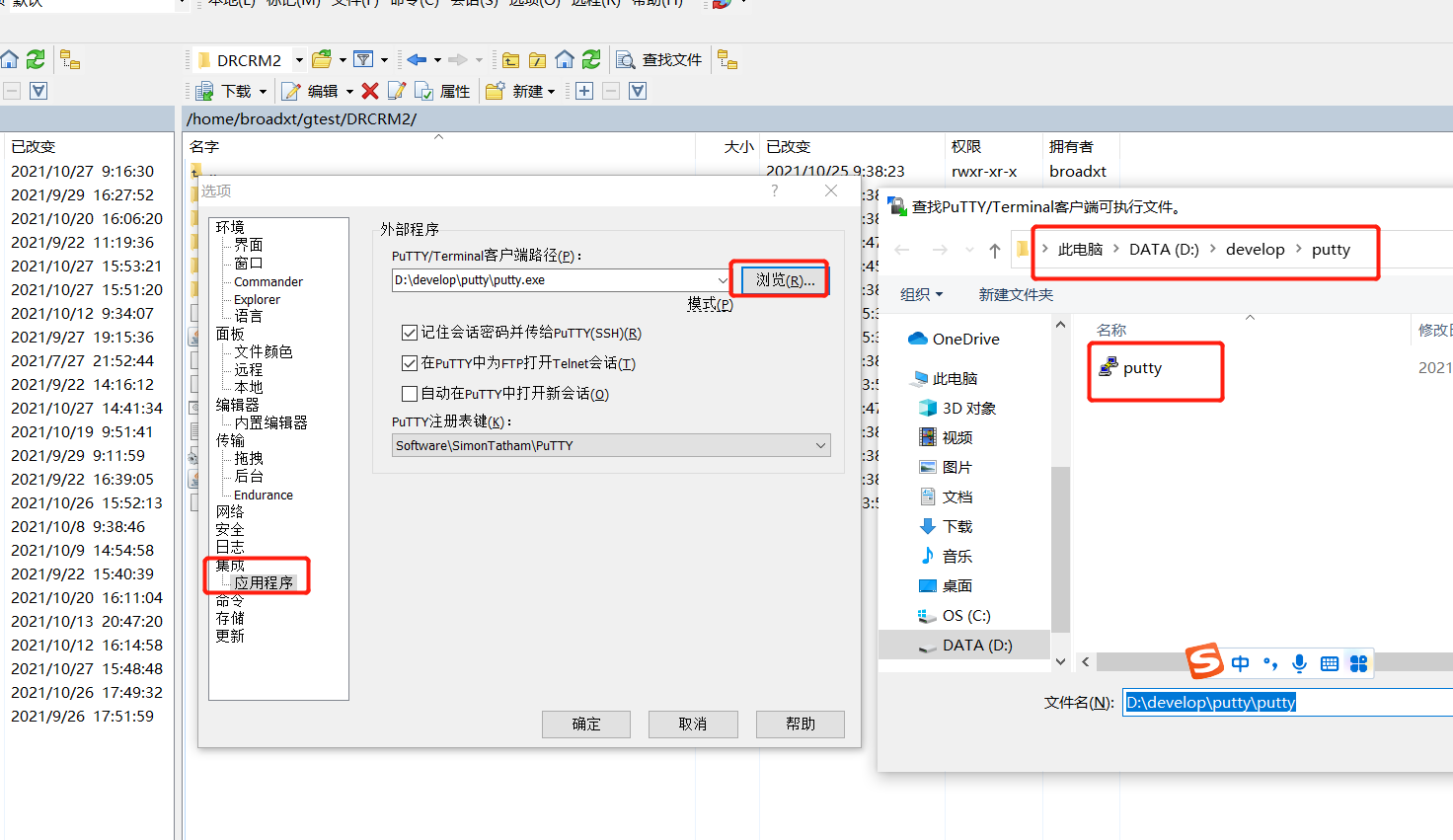Select Commander in options tree
The image size is (1453, 840).
(x=268, y=281)
